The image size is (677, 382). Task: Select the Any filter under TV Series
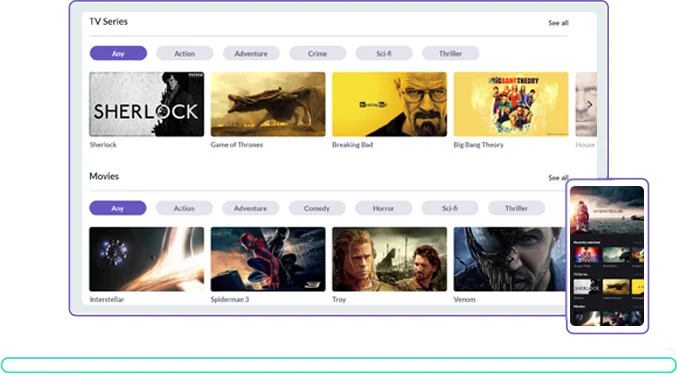click(118, 54)
